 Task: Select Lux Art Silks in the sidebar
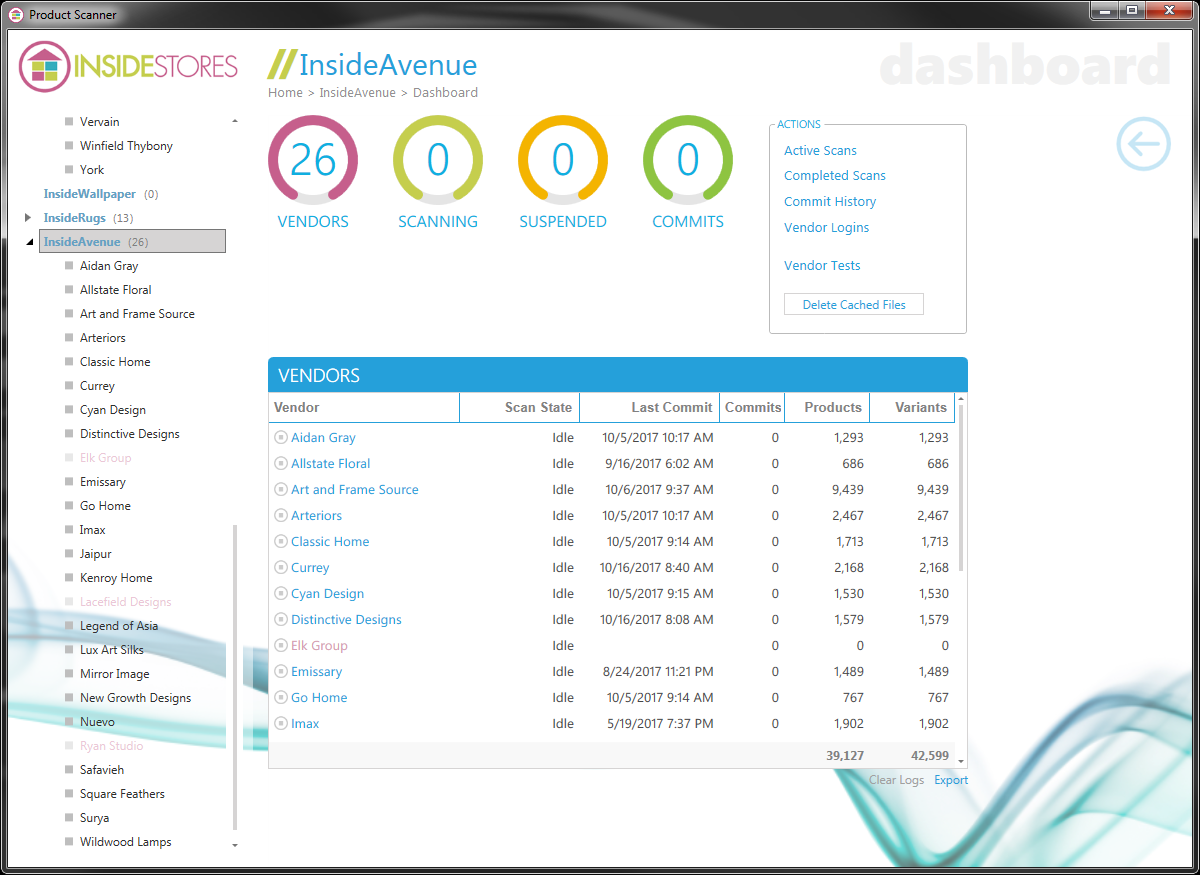click(112, 650)
